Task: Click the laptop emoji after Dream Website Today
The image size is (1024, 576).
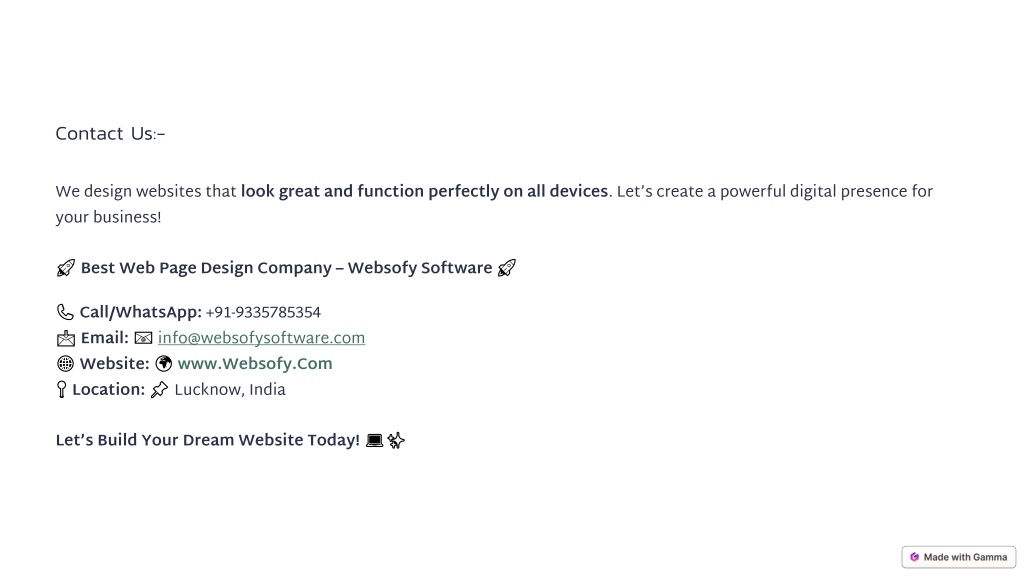Action: [x=374, y=441]
